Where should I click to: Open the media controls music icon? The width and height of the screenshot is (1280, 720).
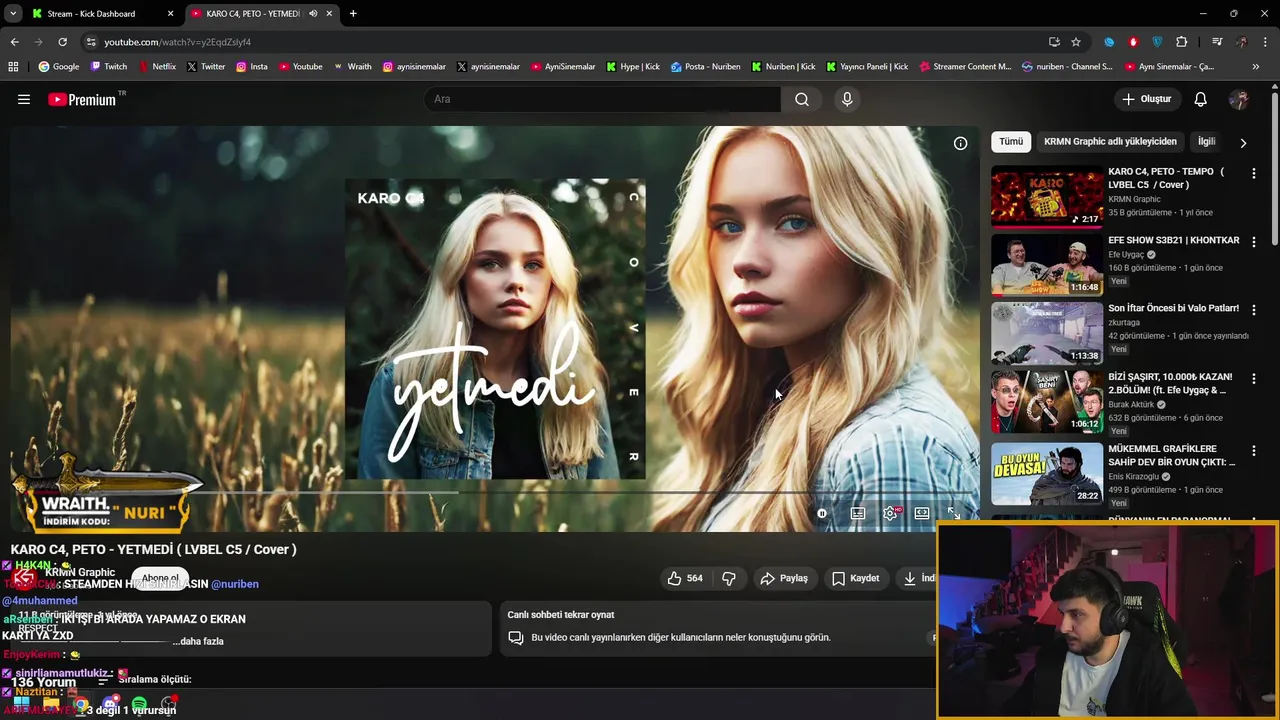[1217, 42]
